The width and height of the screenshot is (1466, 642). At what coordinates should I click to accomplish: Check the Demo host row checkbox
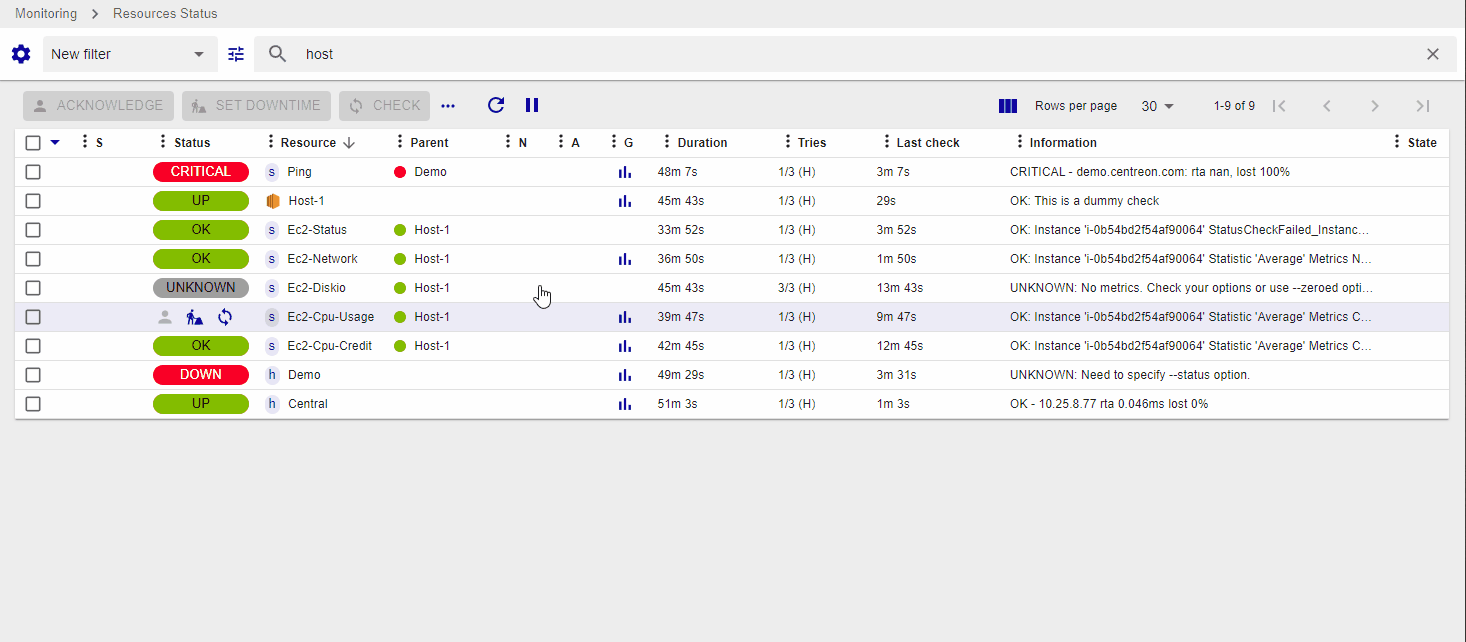33,375
